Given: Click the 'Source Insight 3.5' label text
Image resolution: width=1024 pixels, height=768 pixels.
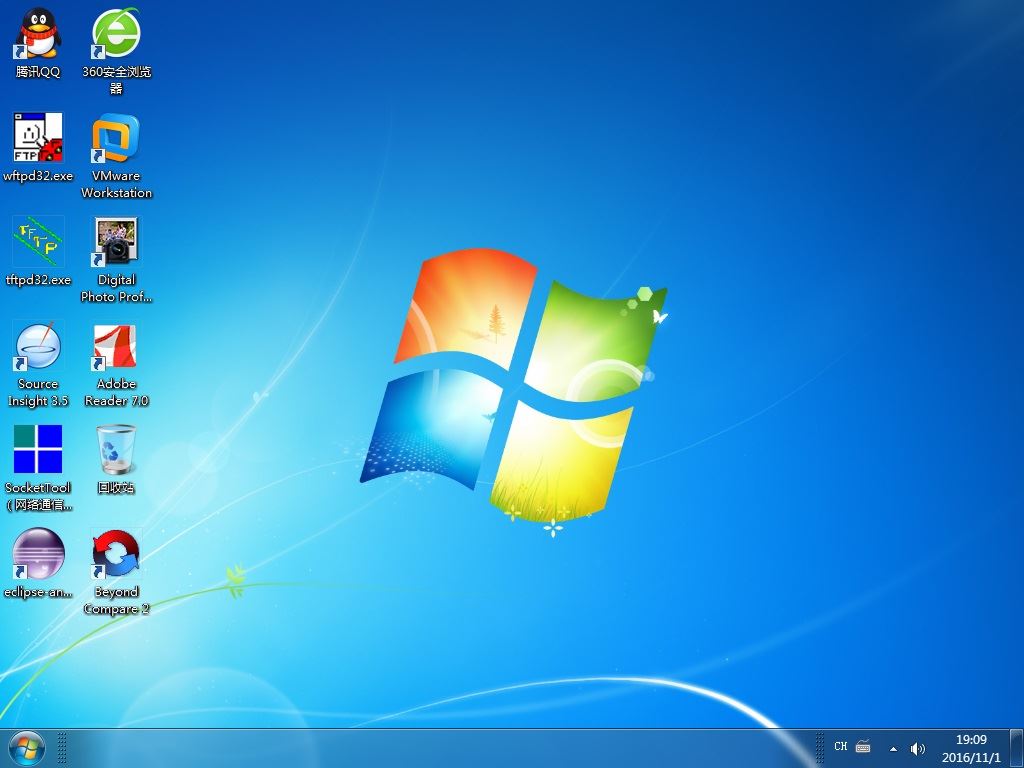Looking at the screenshot, I should tap(38, 392).
